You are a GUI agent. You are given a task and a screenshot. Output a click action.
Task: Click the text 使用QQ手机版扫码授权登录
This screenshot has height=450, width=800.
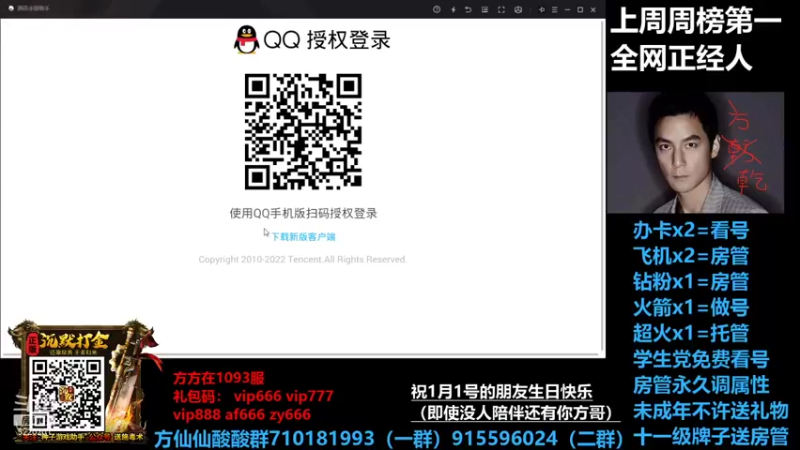[303, 213]
